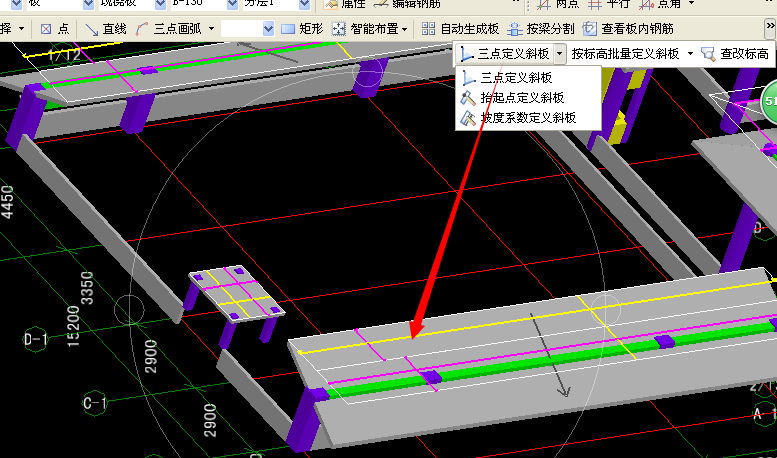Viewport: 777px width, 458px height.
Task: Select the 平行 parallel axis tool
Action: (x=609, y=4)
